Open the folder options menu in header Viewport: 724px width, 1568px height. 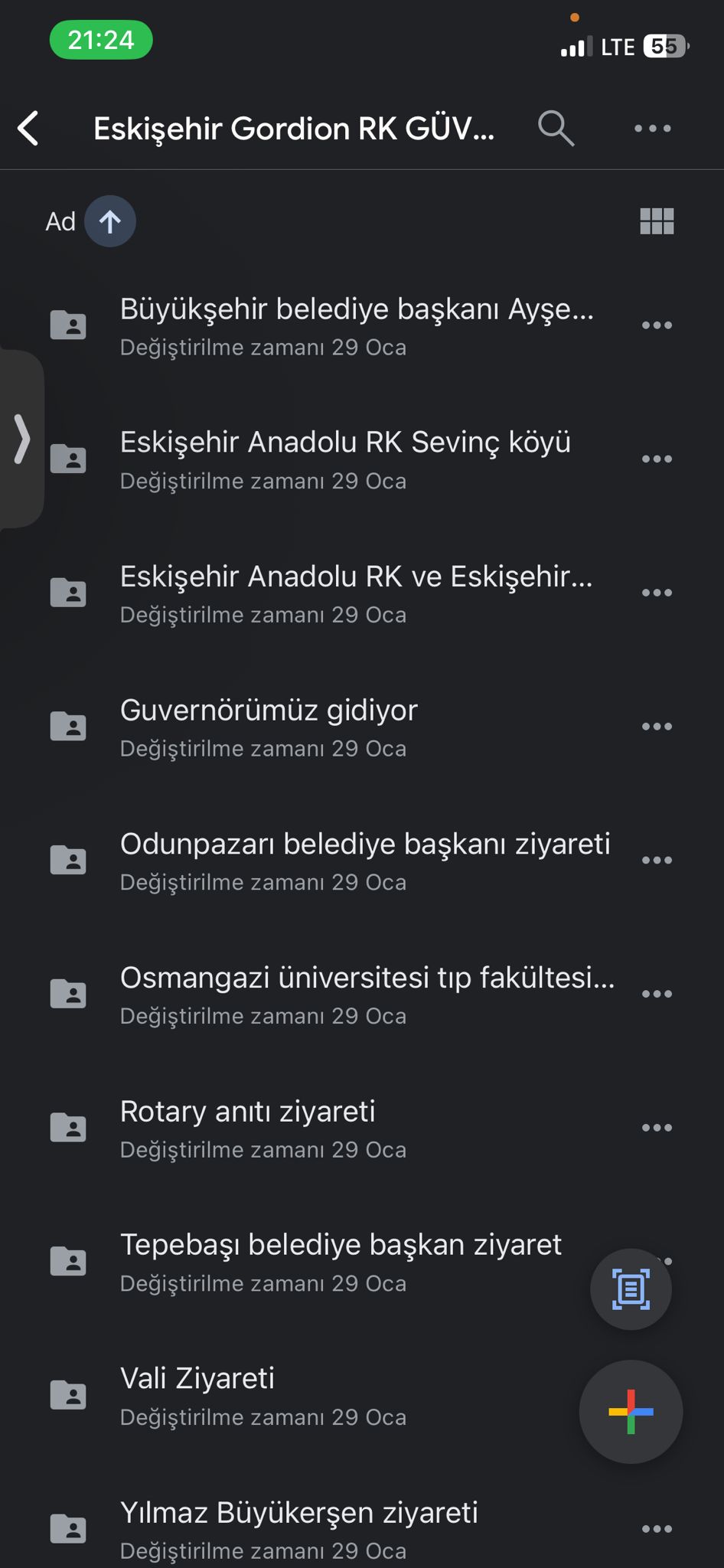pyautogui.click(x=653, y=128)
